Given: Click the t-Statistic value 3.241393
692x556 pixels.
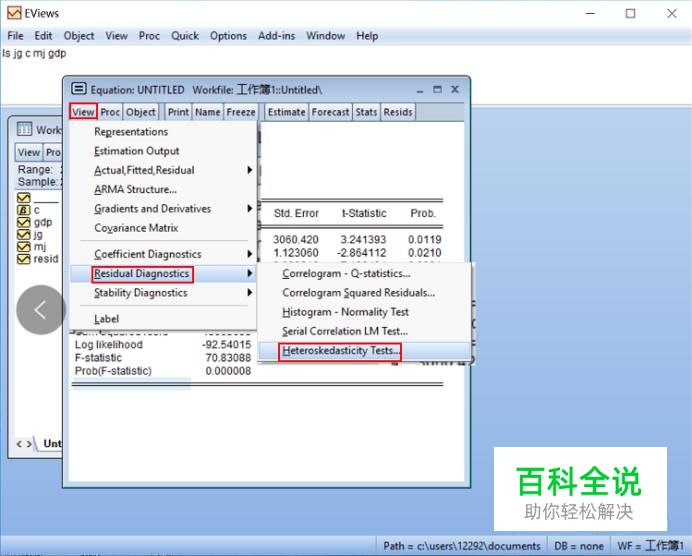Looking at the screenshot, I should point(363,240).
